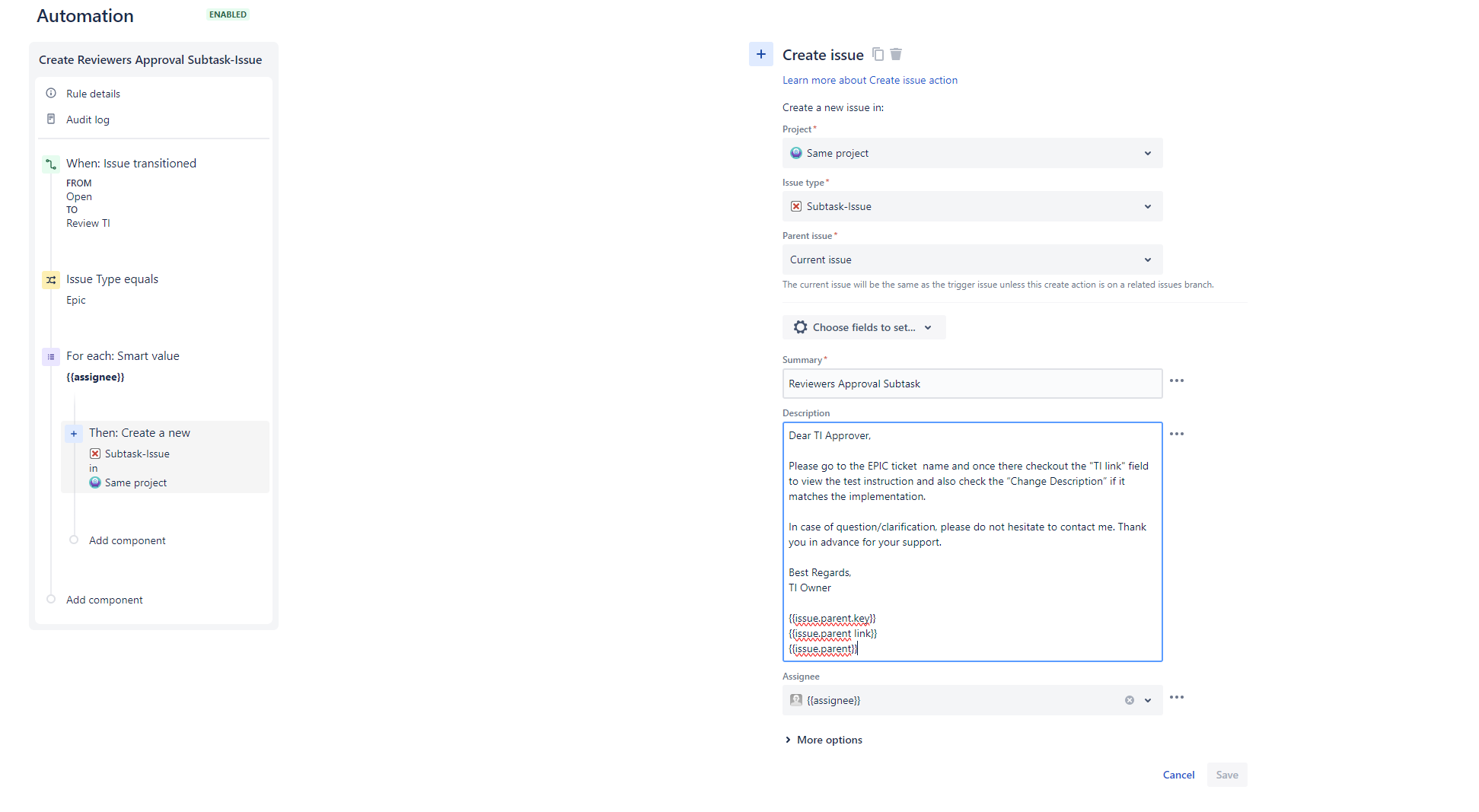This screenshot has height=812, width=1479.
Task: Select the Issue transitioned trigger icon
Action: pyautogui.click(x=50, y=164)
